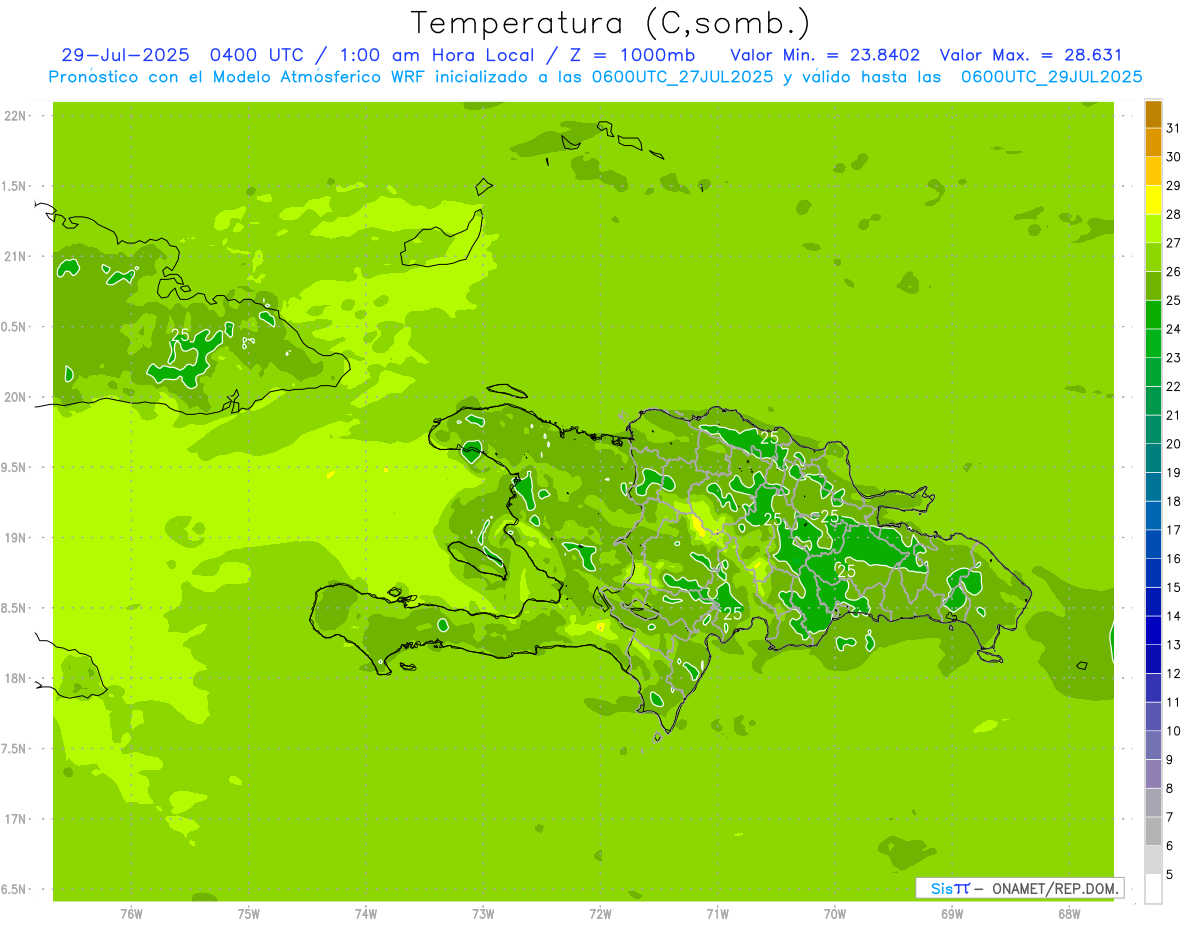Click the yellow hot spot in central Hispaniola
Viewport: 1200px width, 927px height.
(x=699, y=526)
